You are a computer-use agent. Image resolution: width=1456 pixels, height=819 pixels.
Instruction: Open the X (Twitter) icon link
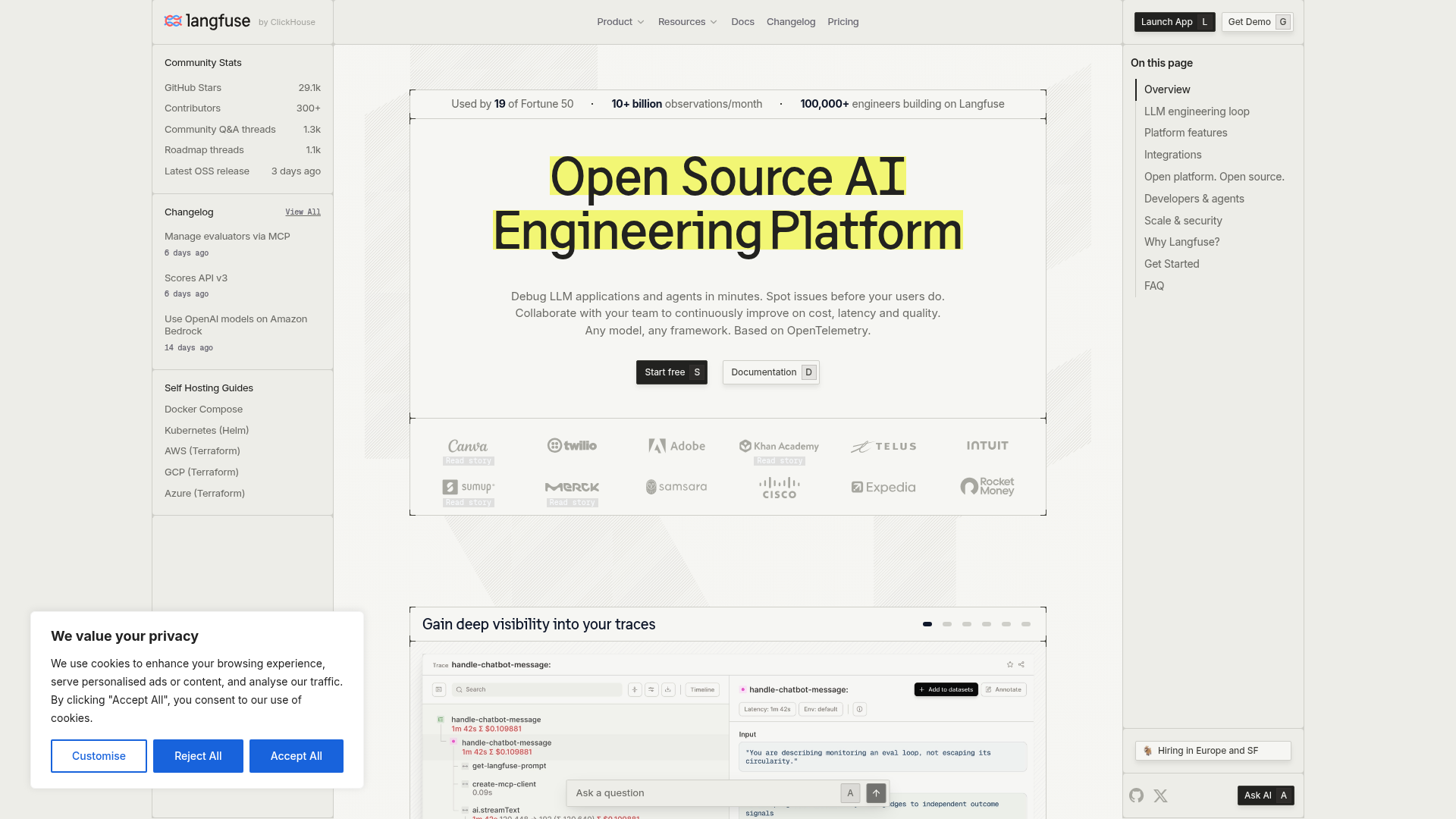coord(1160,795)
